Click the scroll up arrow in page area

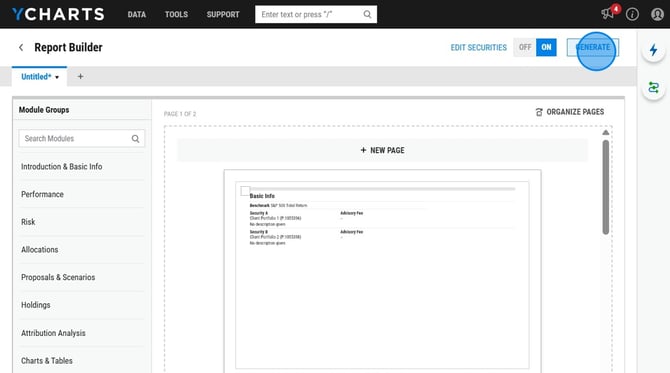[x=605, y=132]
